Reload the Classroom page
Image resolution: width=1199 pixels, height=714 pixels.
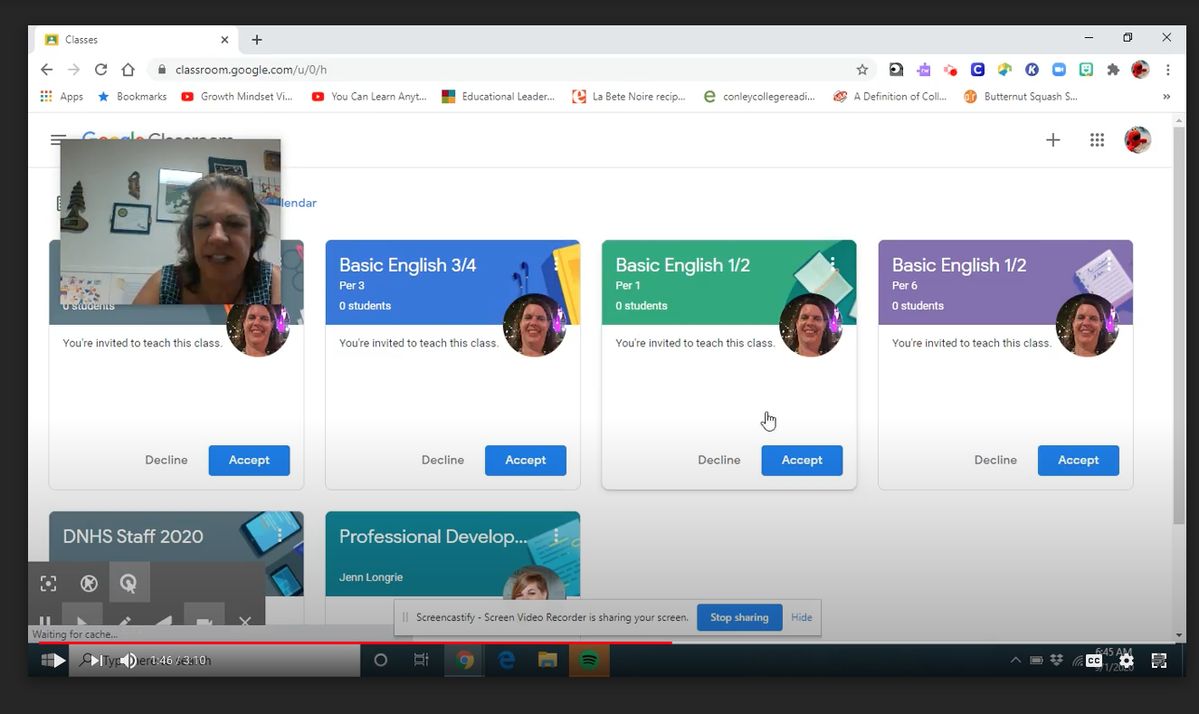coord(101,70)
